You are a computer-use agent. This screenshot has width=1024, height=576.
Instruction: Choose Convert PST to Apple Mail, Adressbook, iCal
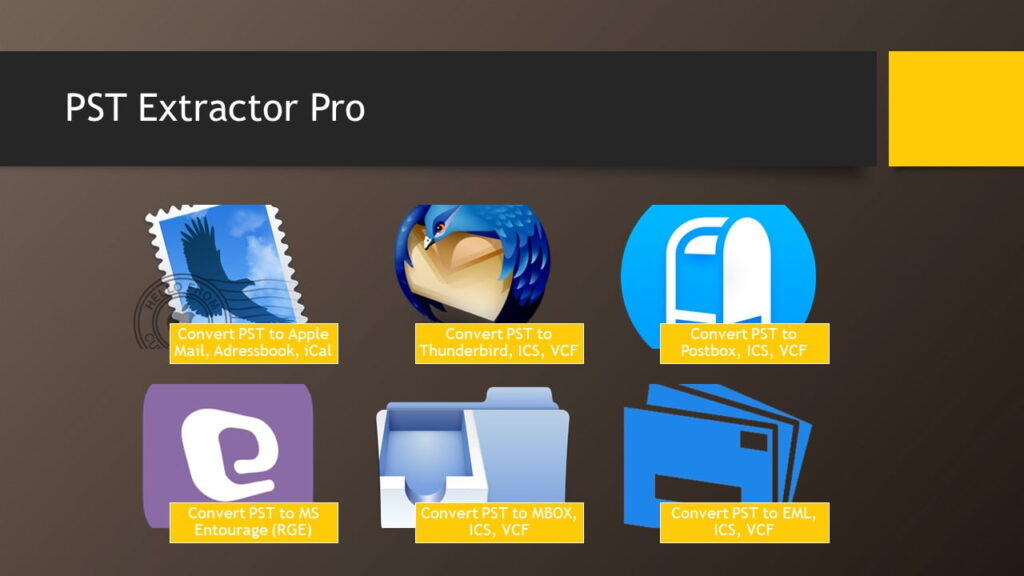click(253, 343)
